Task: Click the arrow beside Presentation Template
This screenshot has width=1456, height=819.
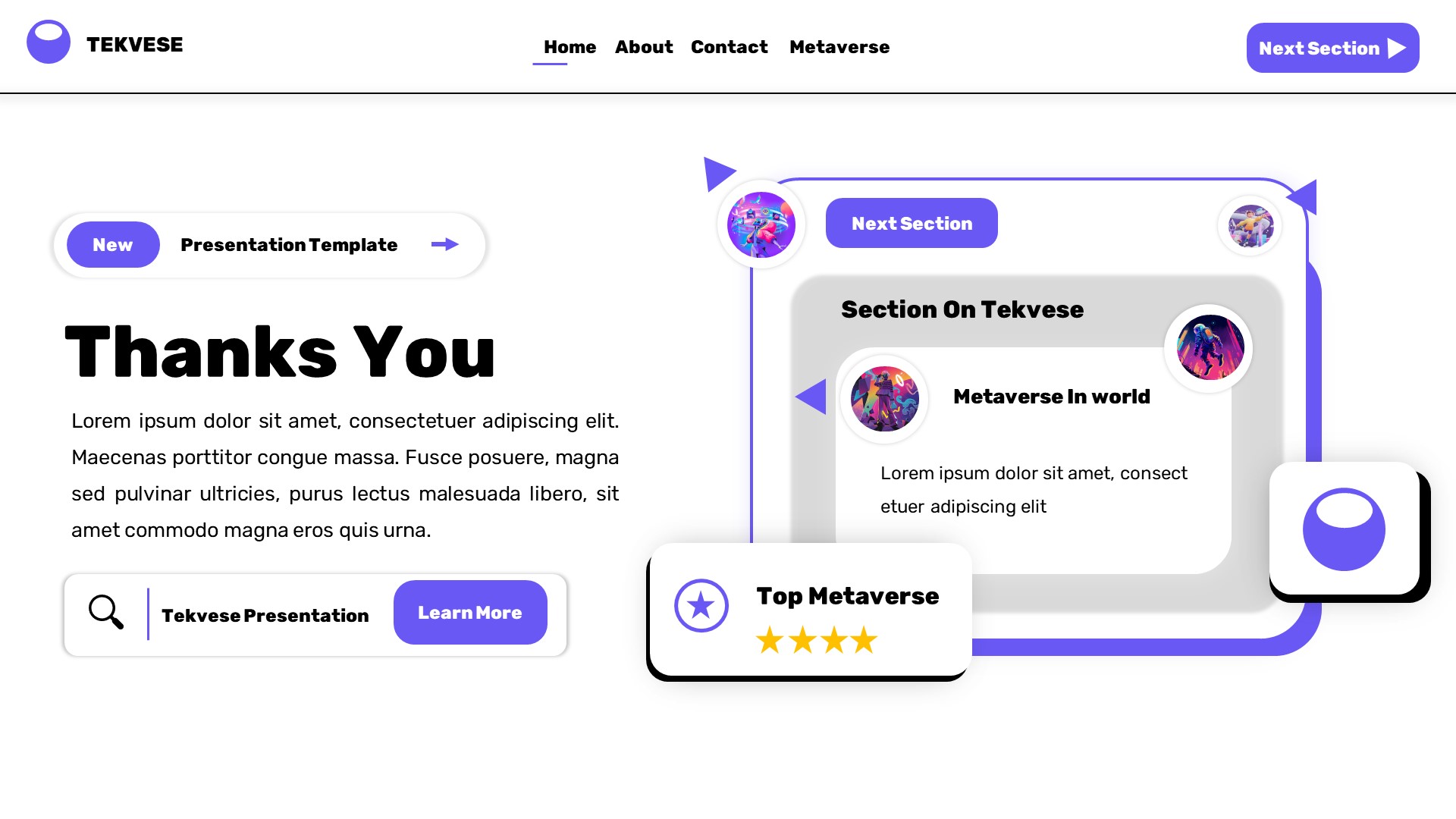Action: tap(445, 244)
